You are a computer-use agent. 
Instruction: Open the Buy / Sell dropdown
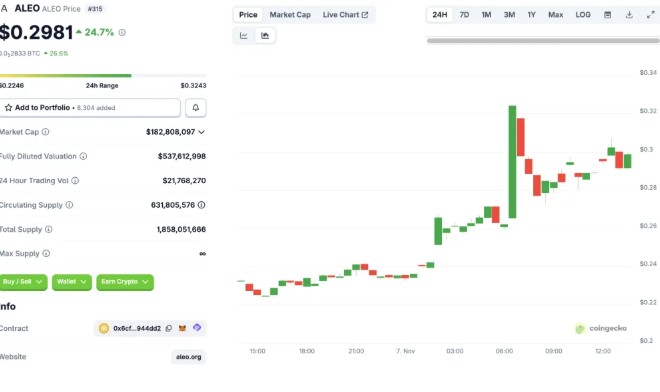click(23, 282)
